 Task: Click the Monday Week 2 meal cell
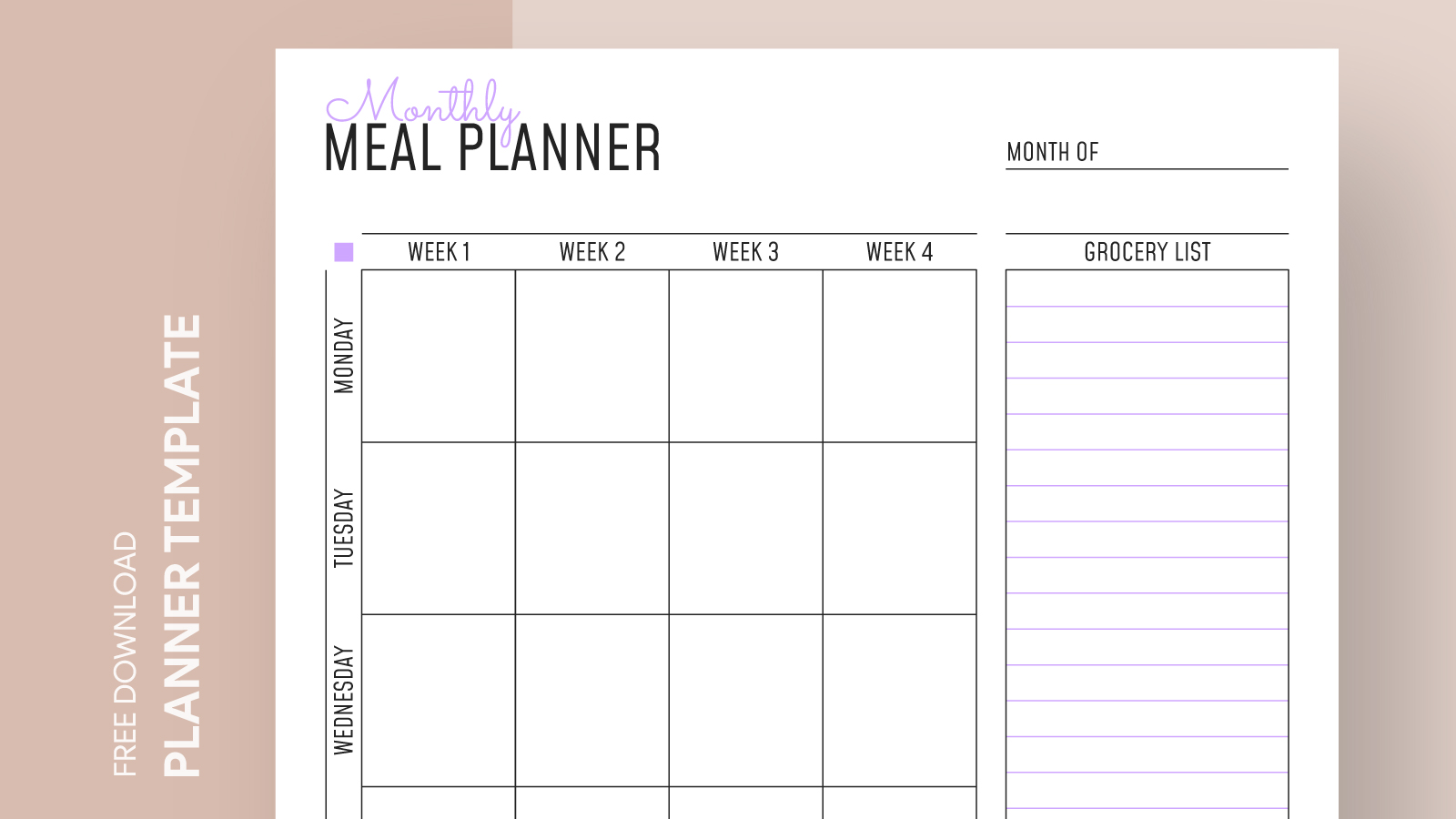point(592,356)
